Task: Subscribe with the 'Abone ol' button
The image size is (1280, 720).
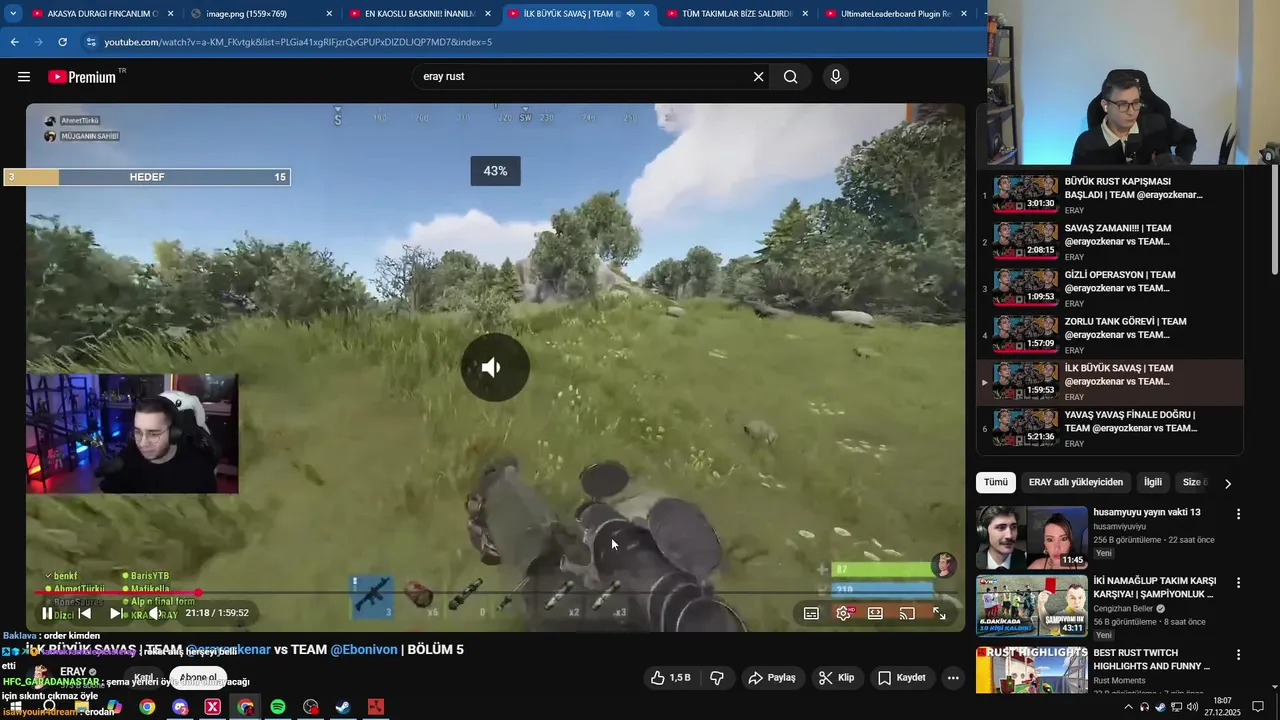Action: coord(198,677)
